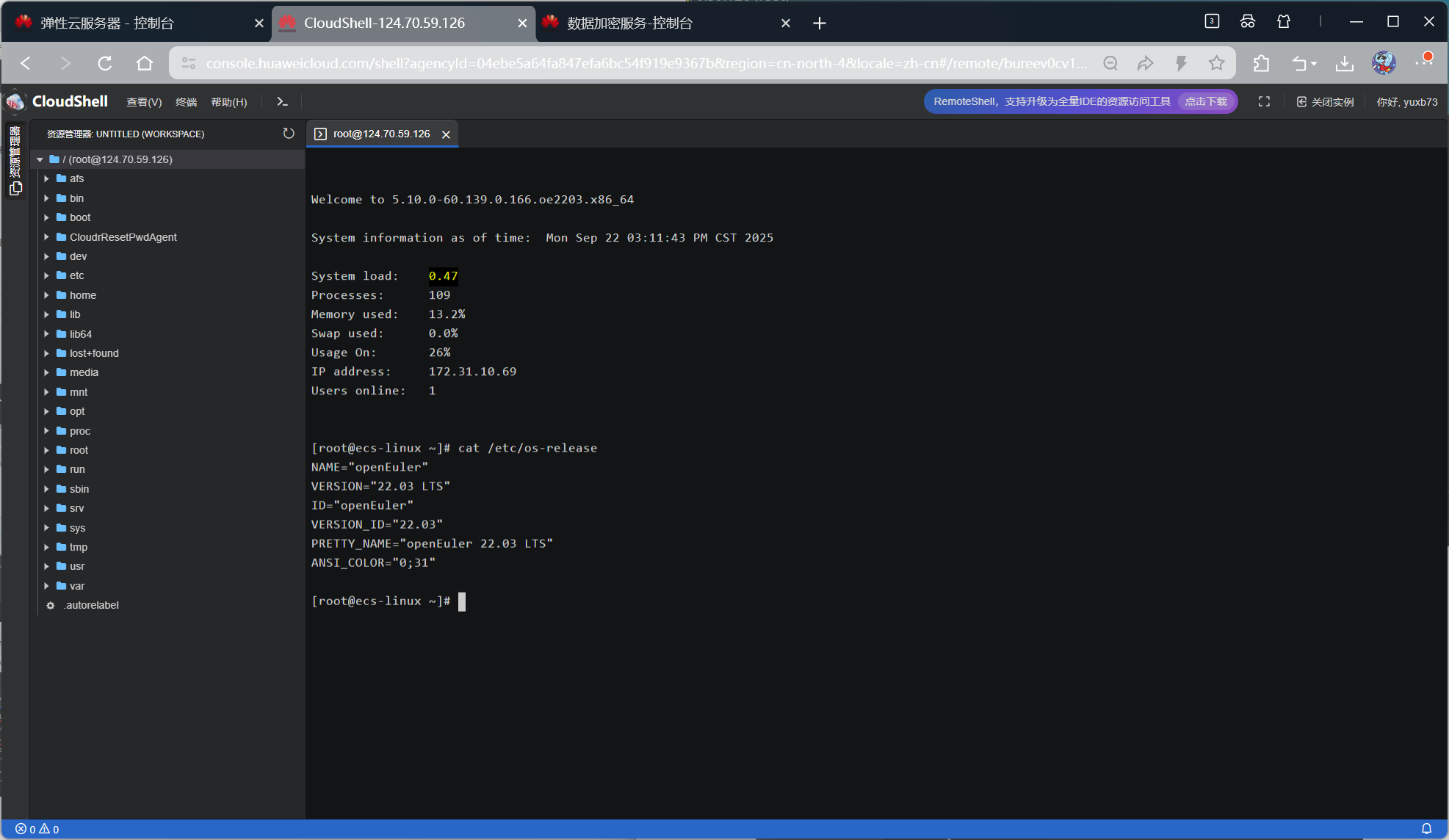Expand the etc folder
The image size is (1449, 840).
46,275
